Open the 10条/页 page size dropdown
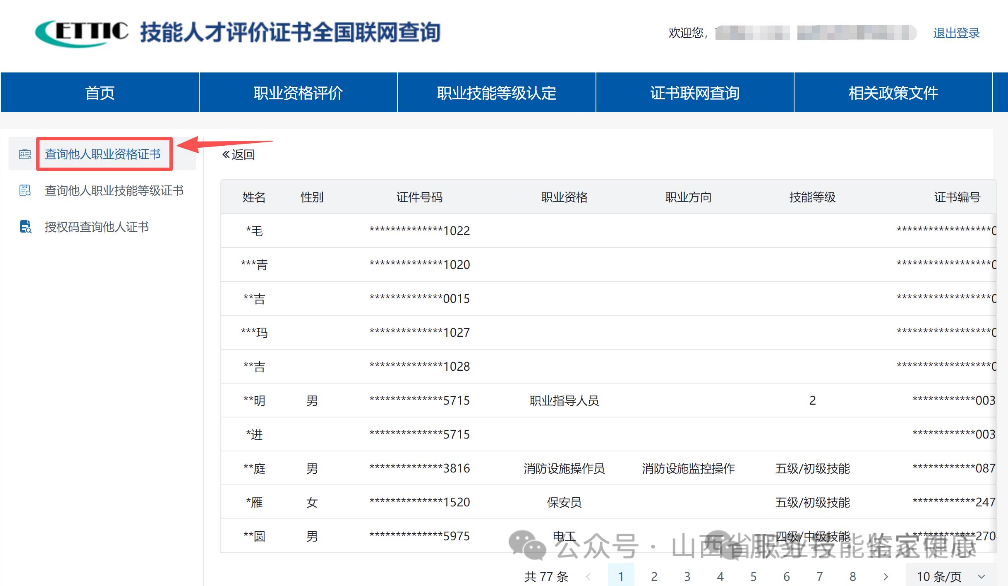Screen dimensions: 1008x586 [x=945, y=576]
